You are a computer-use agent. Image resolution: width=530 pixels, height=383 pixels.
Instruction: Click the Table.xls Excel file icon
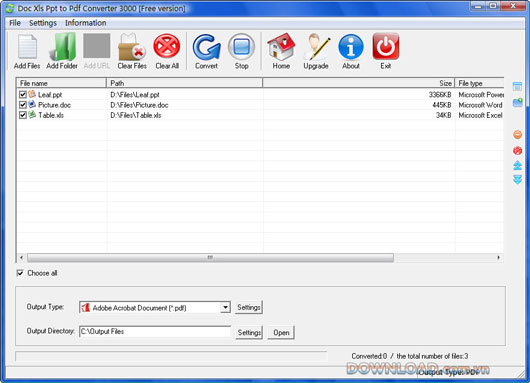pyautogui.click(x=32, y=114)
